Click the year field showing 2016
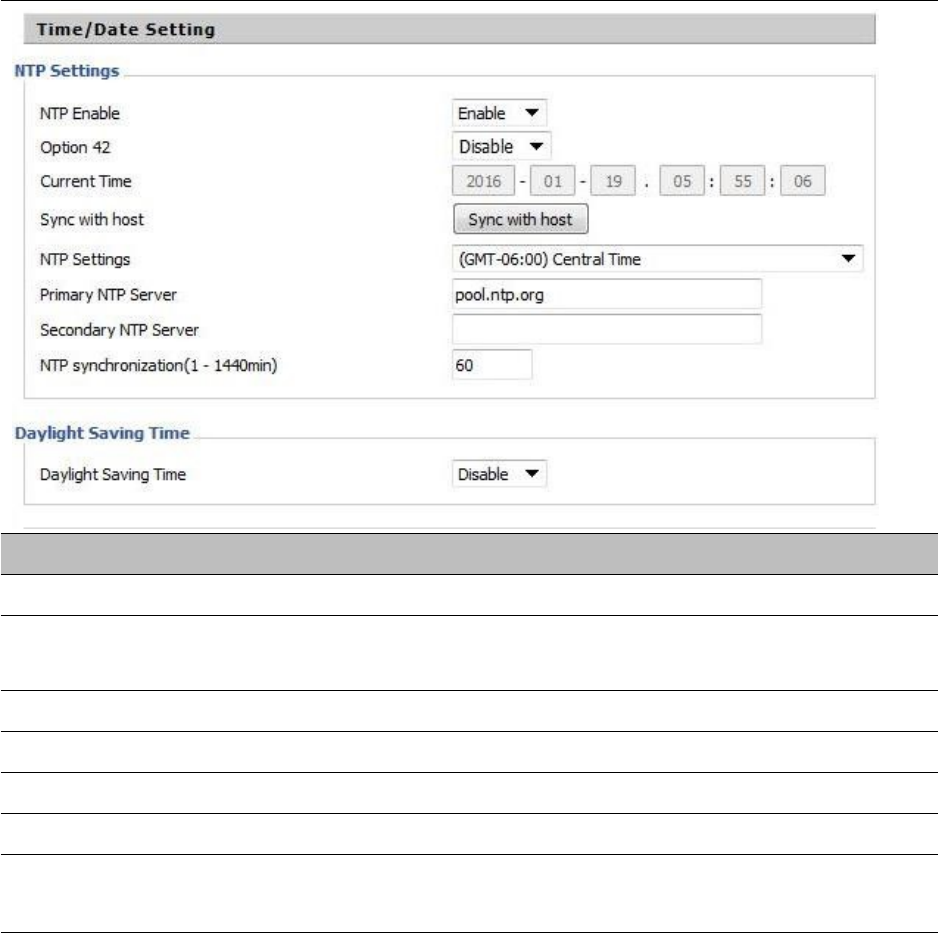Viewport: 938px width, 933px height. pos(483,181)
